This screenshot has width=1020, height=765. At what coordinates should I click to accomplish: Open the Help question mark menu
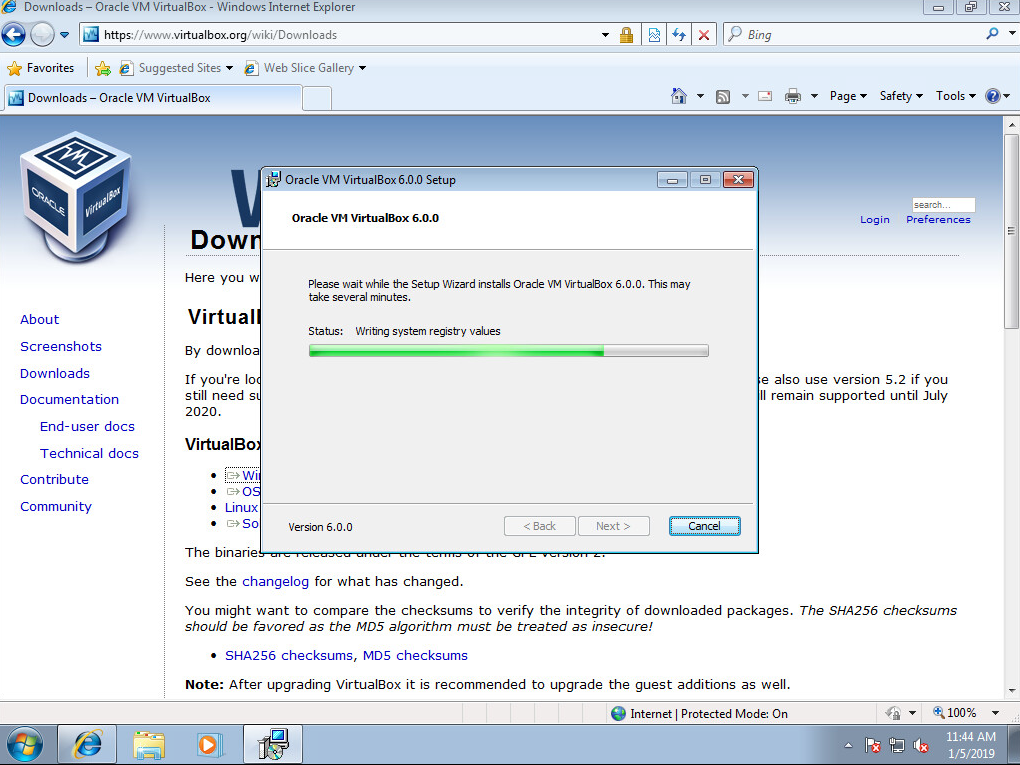coord(998,96)
